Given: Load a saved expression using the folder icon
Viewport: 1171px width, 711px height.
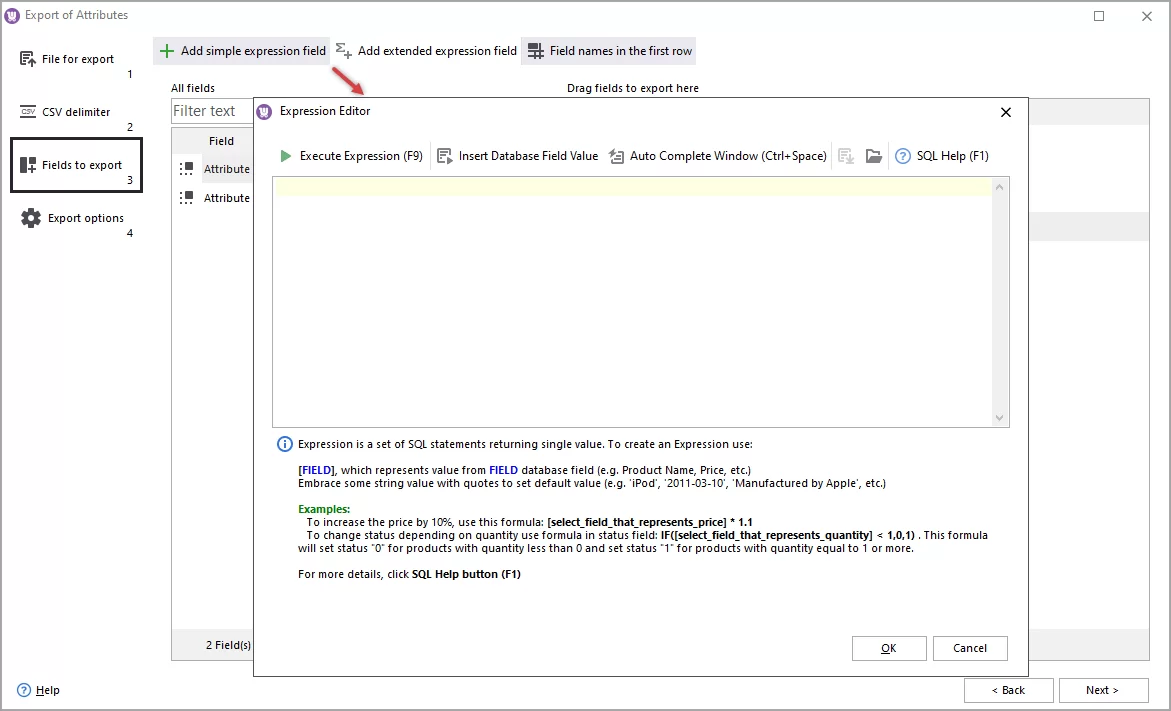Looking at the screenshot, I should (x=873, y=156).
